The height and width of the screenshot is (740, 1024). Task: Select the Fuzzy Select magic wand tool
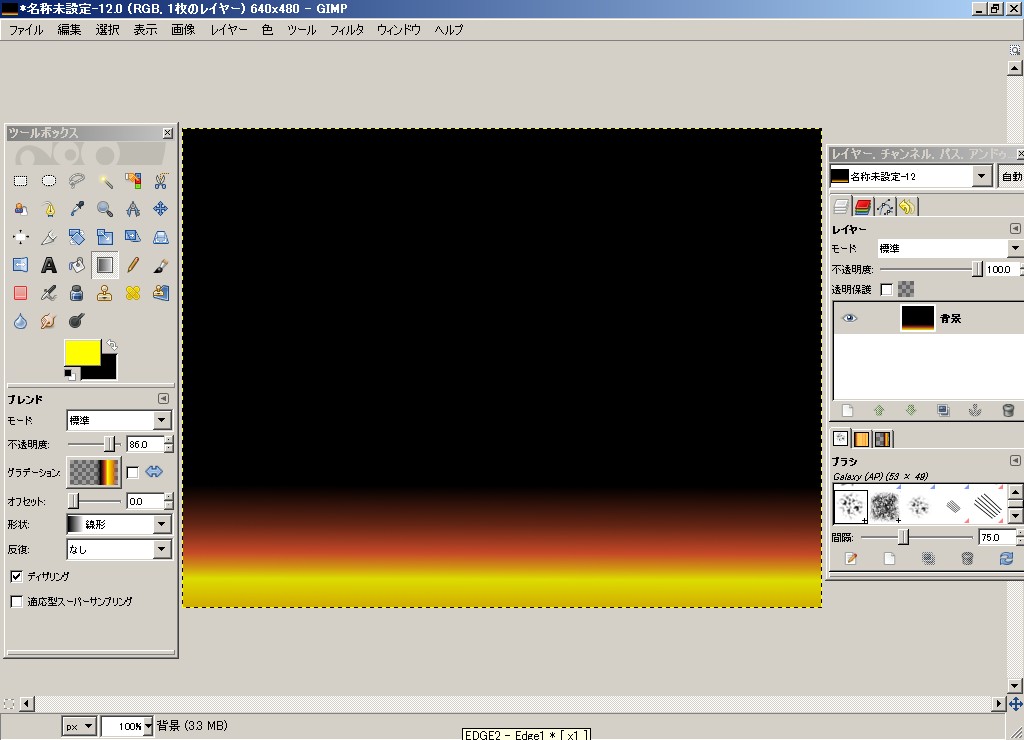(x=105, y=181)
